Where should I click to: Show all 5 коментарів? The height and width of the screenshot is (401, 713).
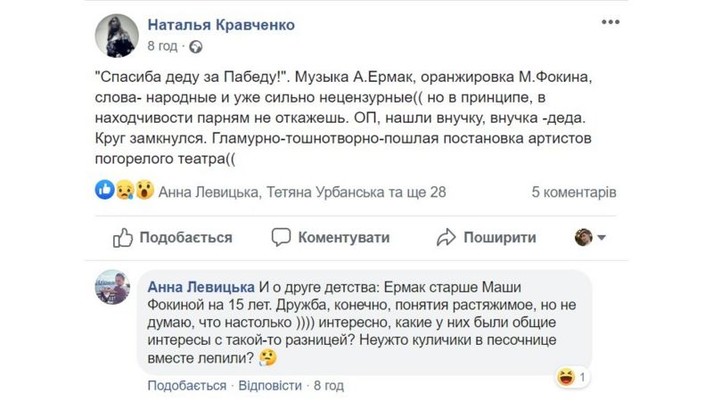tap(573, 190)
